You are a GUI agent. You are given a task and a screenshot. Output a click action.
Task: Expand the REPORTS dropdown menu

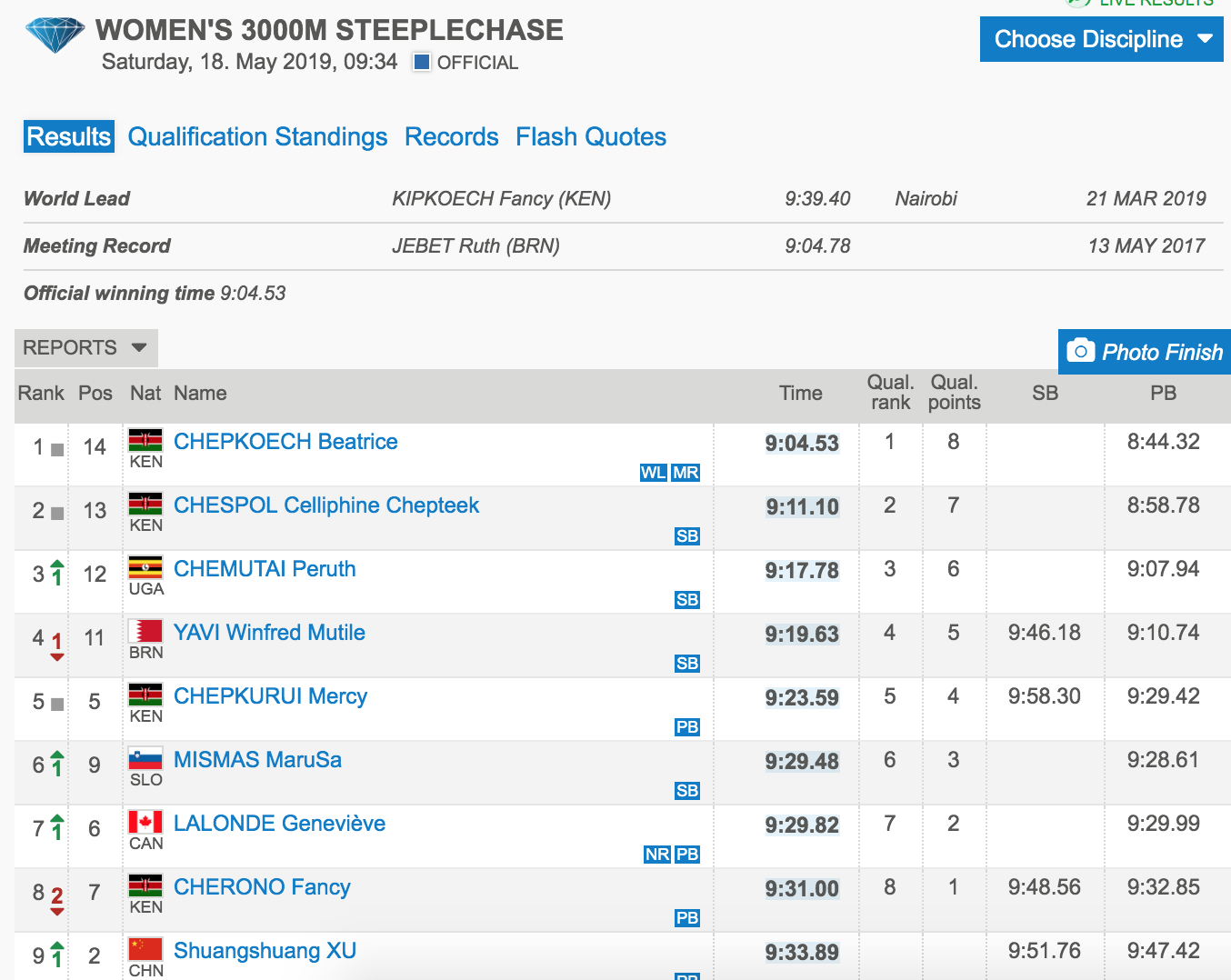85,347
